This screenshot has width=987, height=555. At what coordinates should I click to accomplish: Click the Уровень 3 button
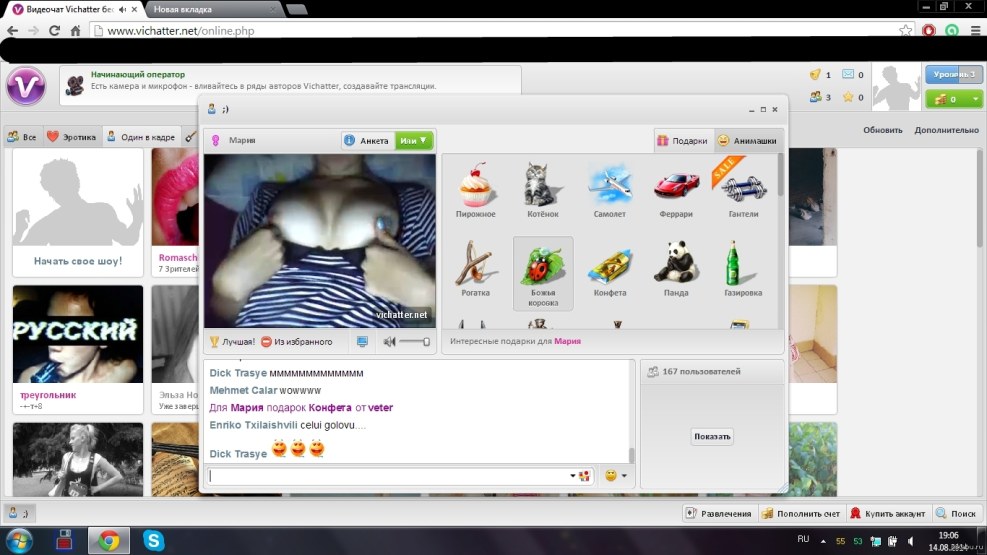tap(954, 74)
